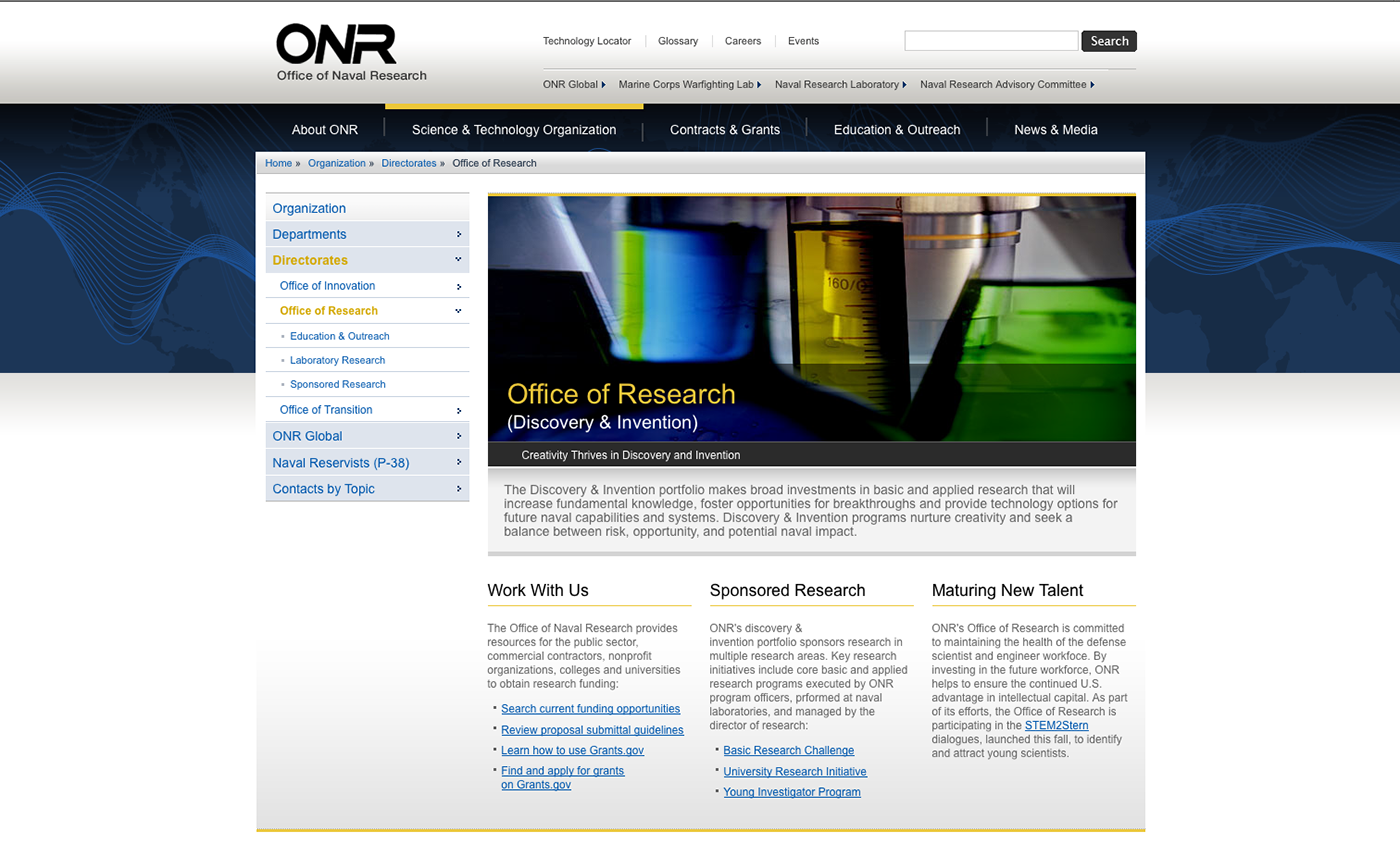The width and height of the screenshot is (1400, 844).
Task: Open News & Media menu
Action: tap(1056, 129)
